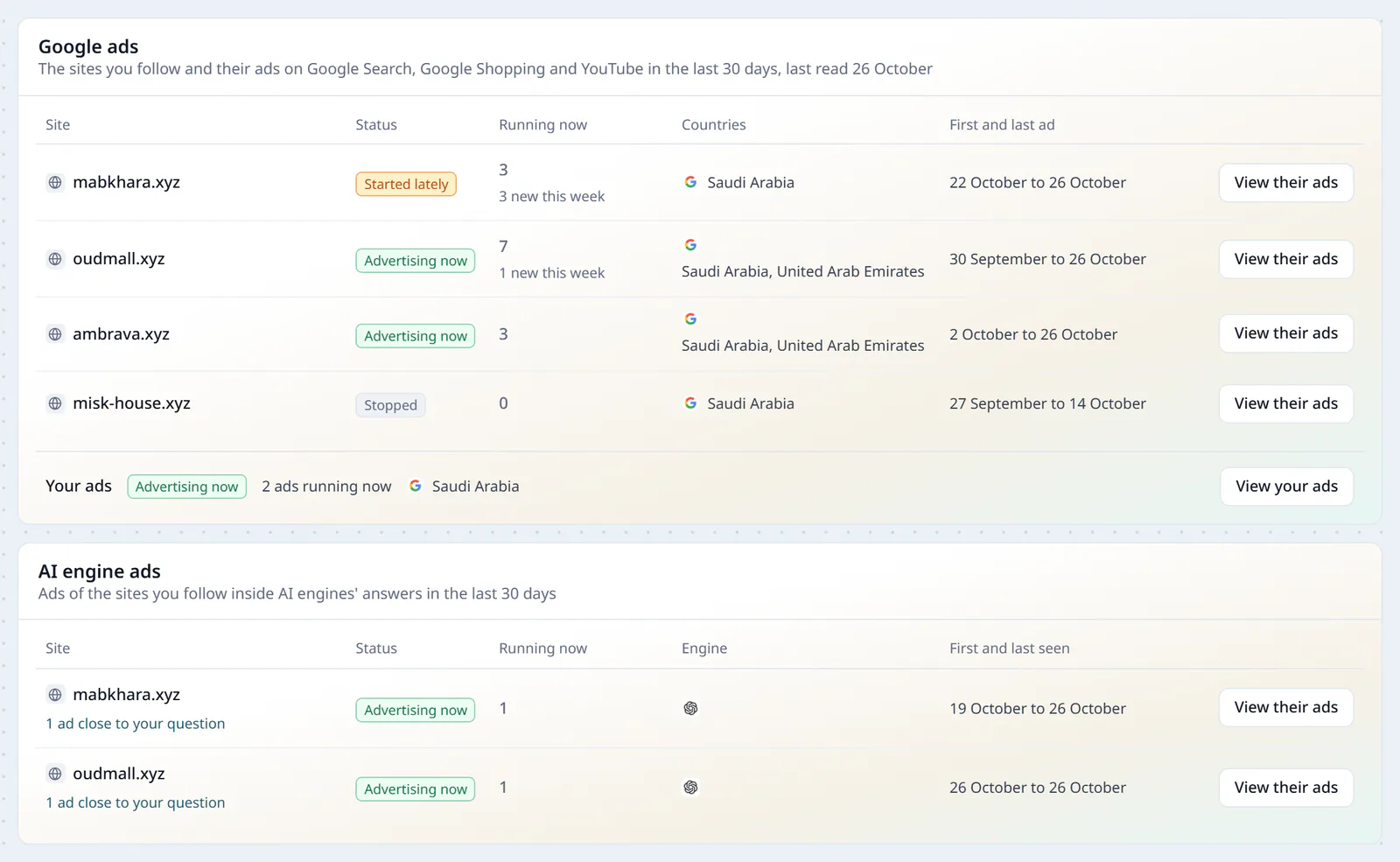Image resolution: width=1400 pixels, height=862 pixels.
Task: Select the ambrava.xyz site name
Action: [121, 334]
